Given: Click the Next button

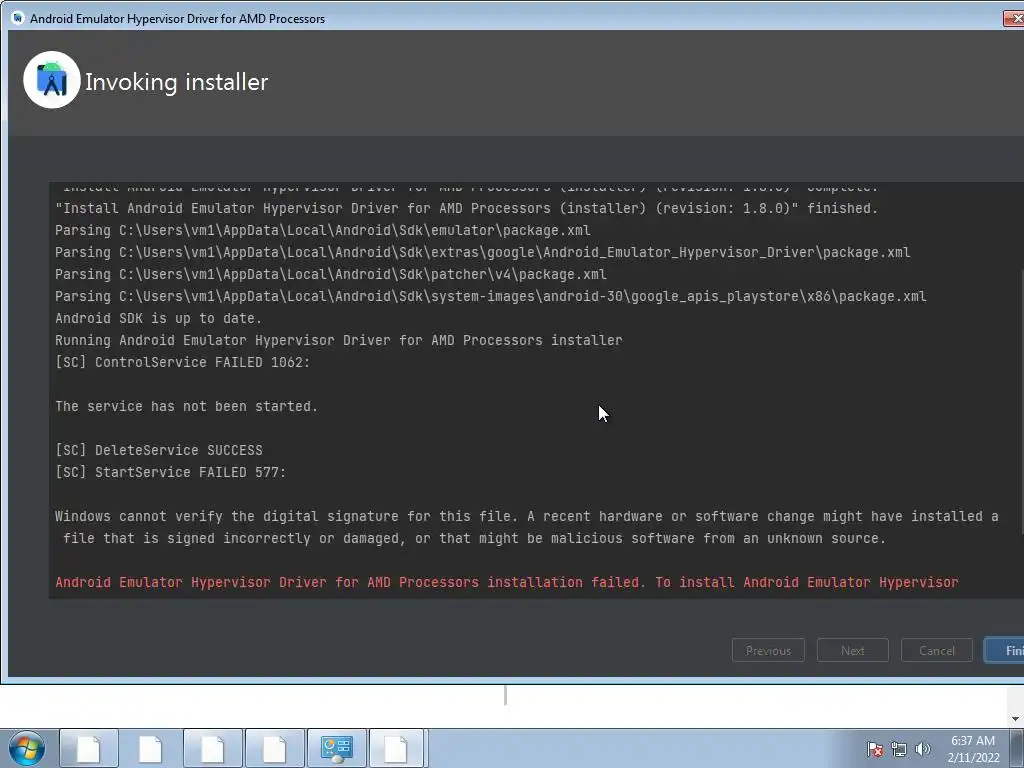Looking at the screenshot, I should (852, 650).
